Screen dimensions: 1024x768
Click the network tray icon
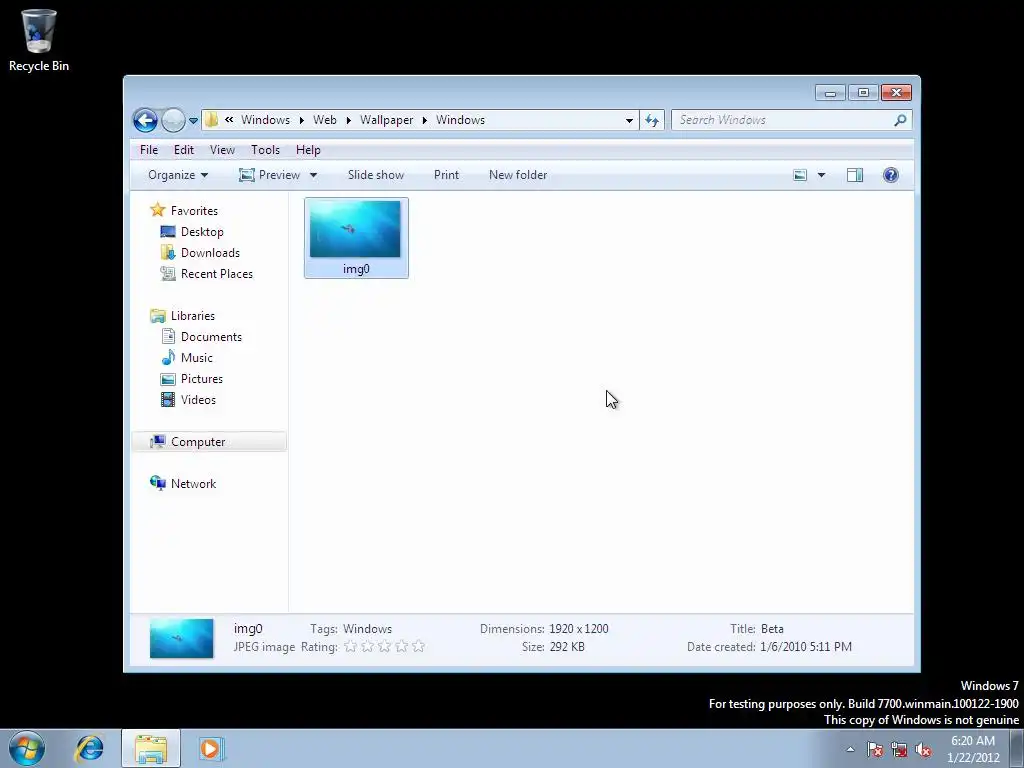[899, 749]
